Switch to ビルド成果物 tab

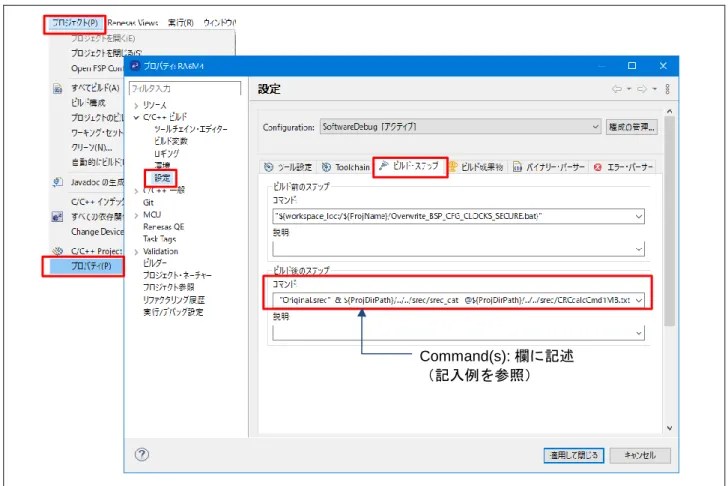pyautogui.click(x=477, y=167)
